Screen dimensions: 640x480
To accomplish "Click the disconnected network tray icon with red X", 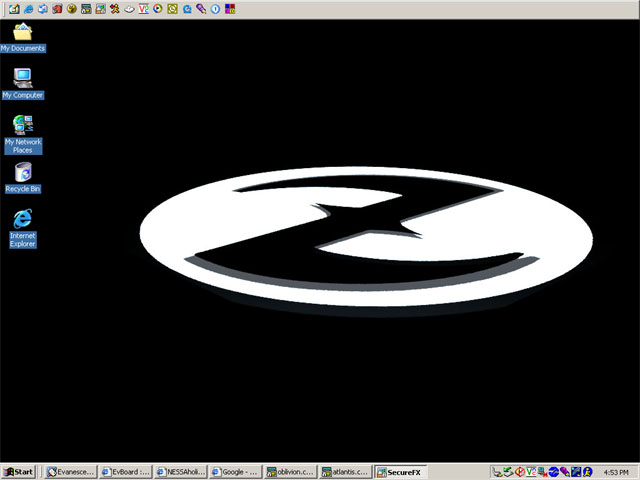I will (542, 472).
